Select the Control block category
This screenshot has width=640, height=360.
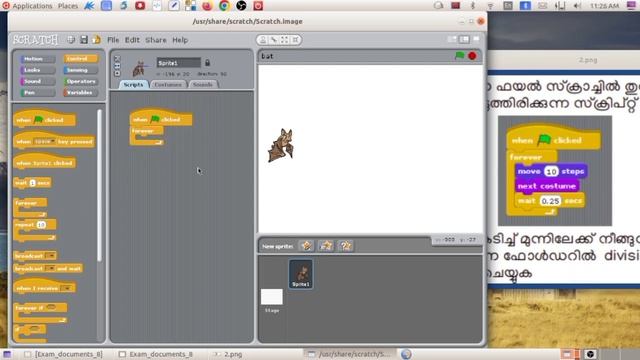81,59
